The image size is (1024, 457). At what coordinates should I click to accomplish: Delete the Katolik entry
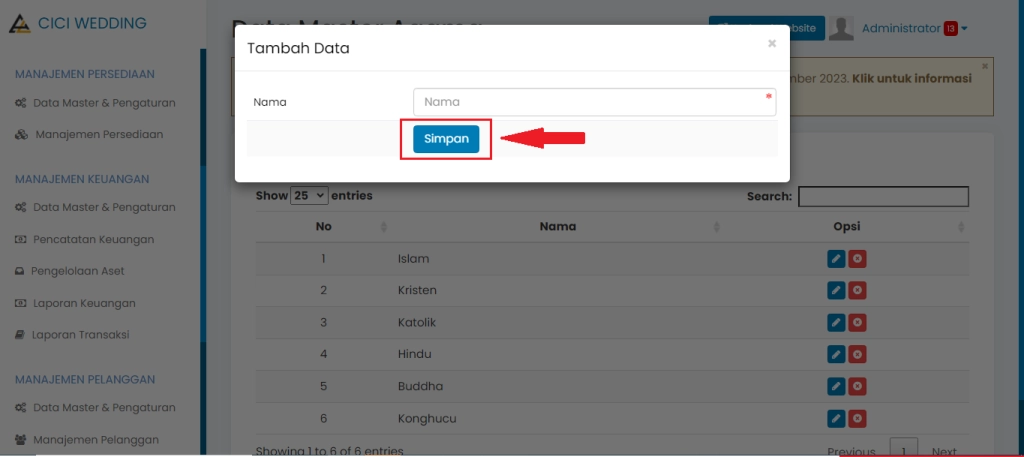(x=857, y=323)
